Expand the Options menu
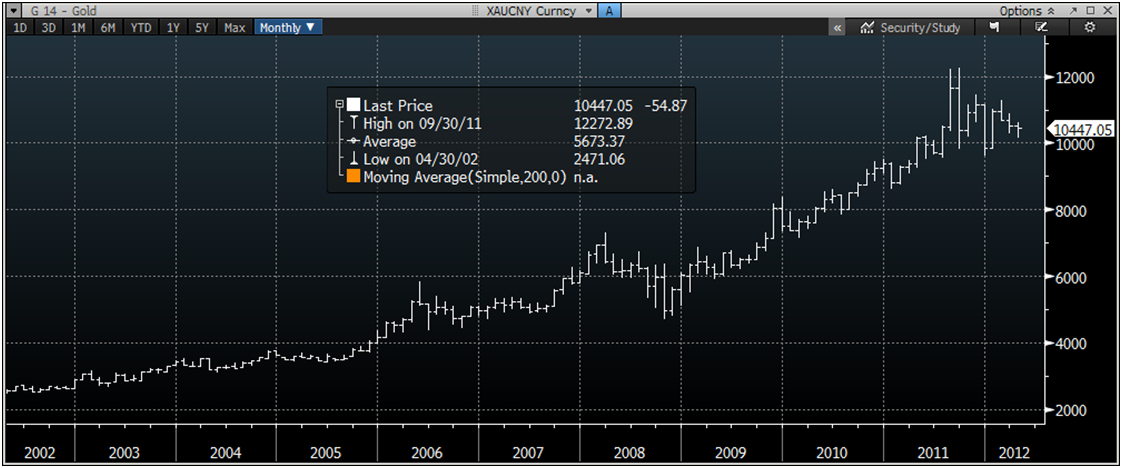Screen dimensions: 1122x468 coord(1027,10)
